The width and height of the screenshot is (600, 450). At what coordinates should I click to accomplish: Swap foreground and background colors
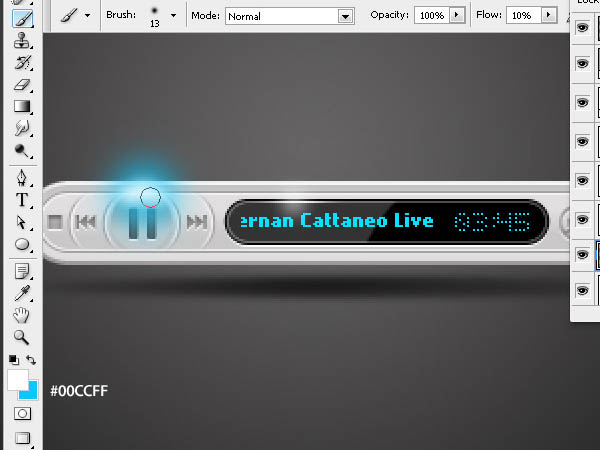point(31,360)
